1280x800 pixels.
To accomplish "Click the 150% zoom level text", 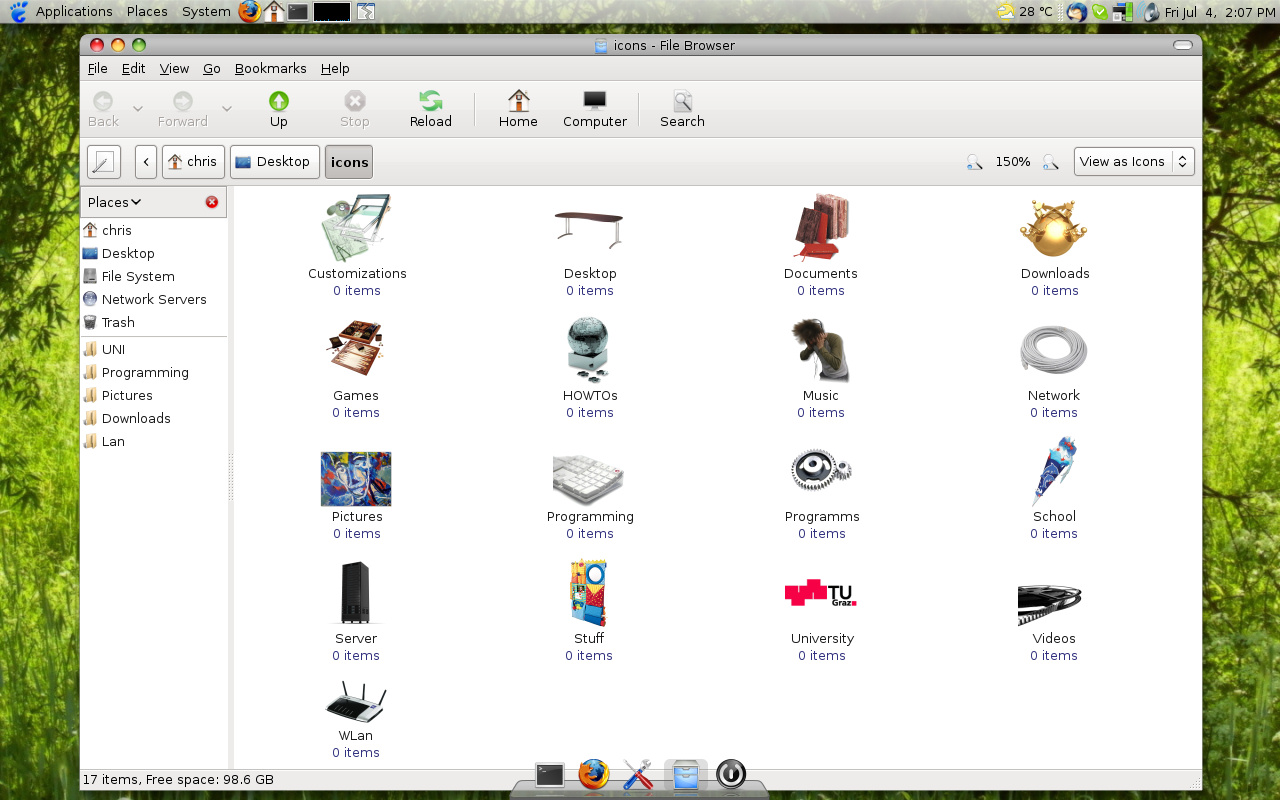I will (x=1012, y=162).
